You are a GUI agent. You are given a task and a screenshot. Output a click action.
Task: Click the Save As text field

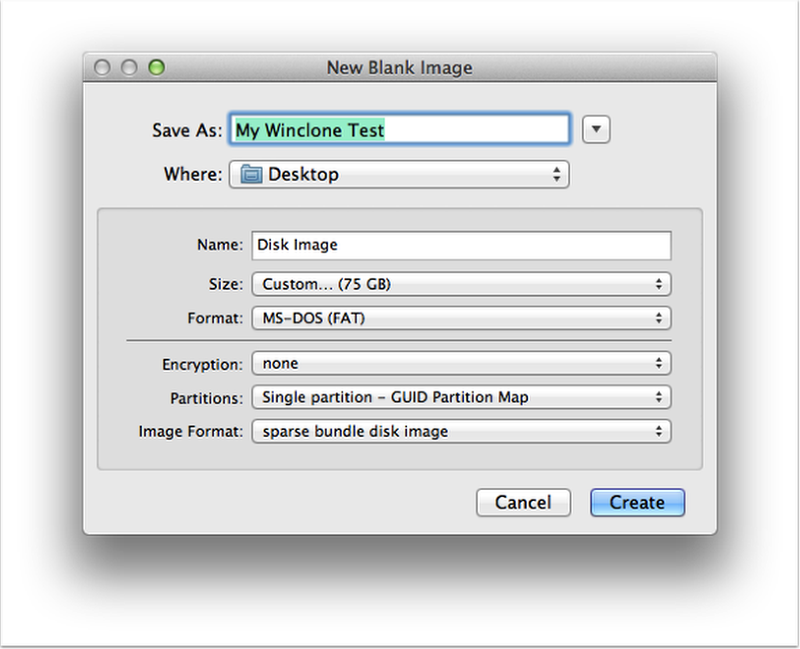coord(450,128)
